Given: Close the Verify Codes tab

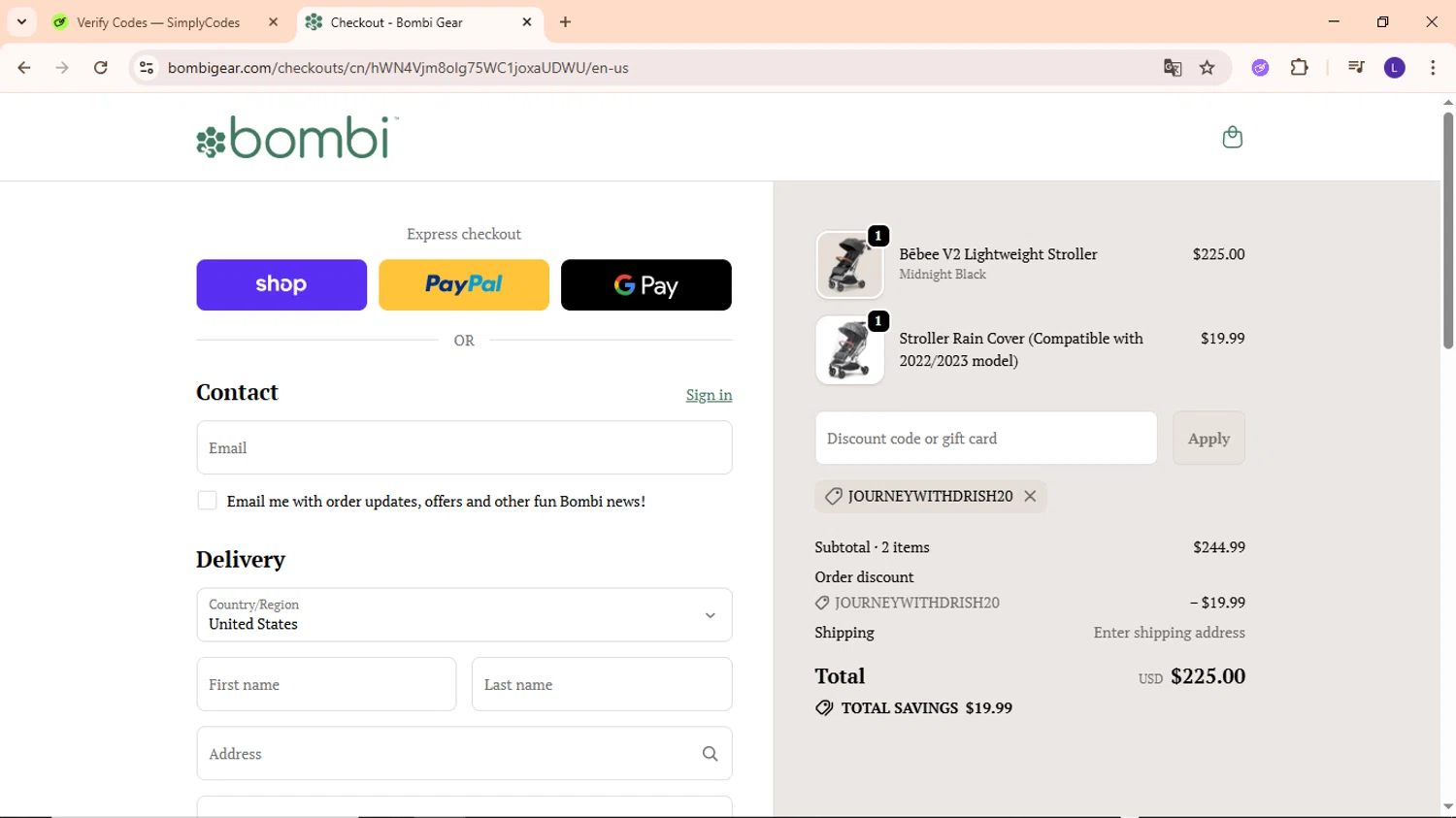Looking at the screenshot, I should 273,22.
